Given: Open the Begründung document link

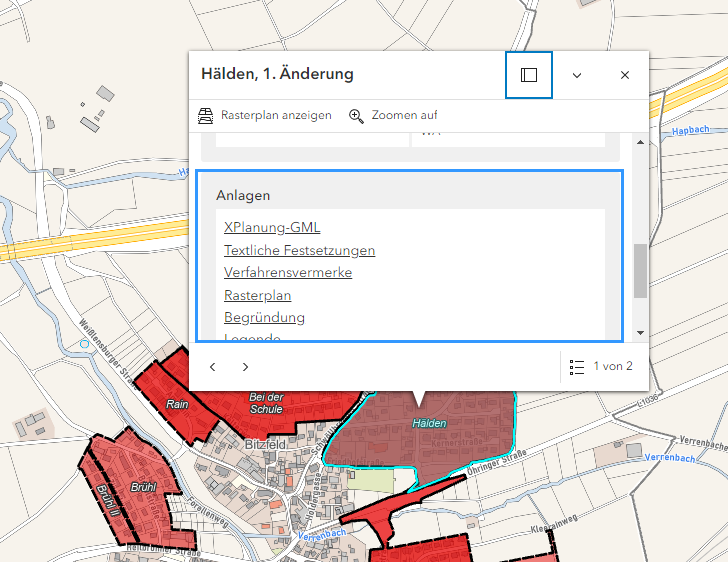Looking at the screenshot, I should [264, 317].
